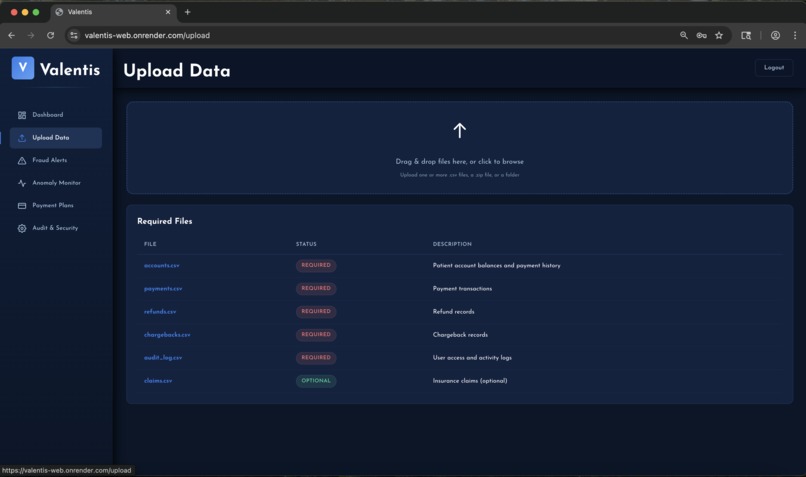Close the Valentis browser tab
Image resolution: width=806 pixels, height=477 pixels.
point(168,12)
